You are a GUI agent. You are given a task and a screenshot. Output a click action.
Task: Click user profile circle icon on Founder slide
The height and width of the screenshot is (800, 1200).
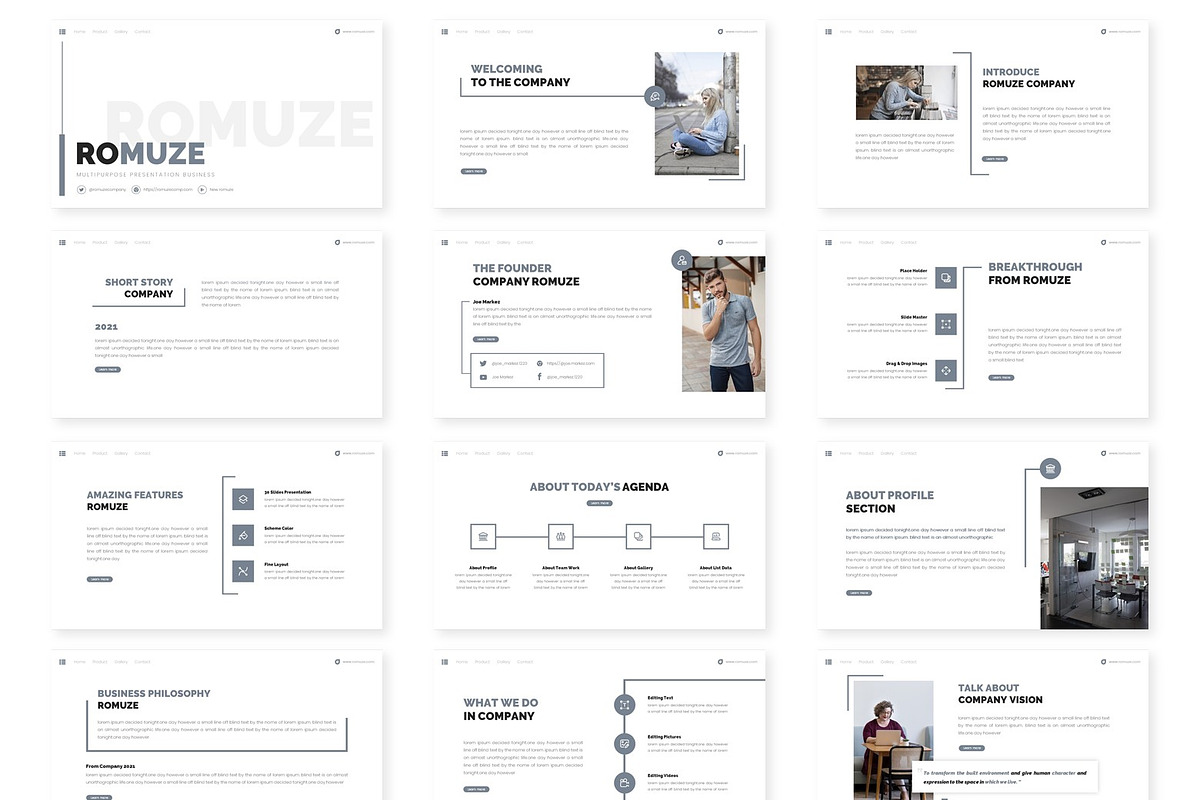(682, 261)
